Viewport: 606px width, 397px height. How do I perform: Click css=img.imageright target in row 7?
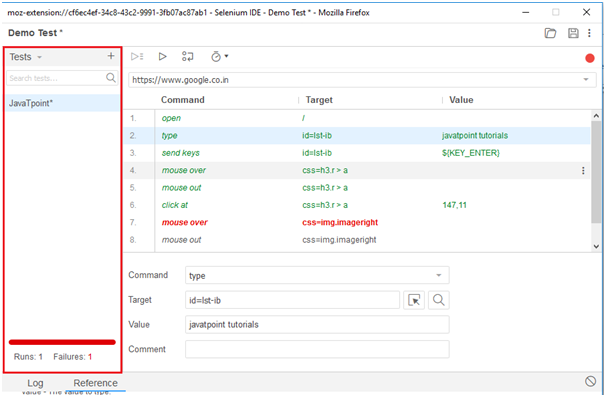coord(340,223)
